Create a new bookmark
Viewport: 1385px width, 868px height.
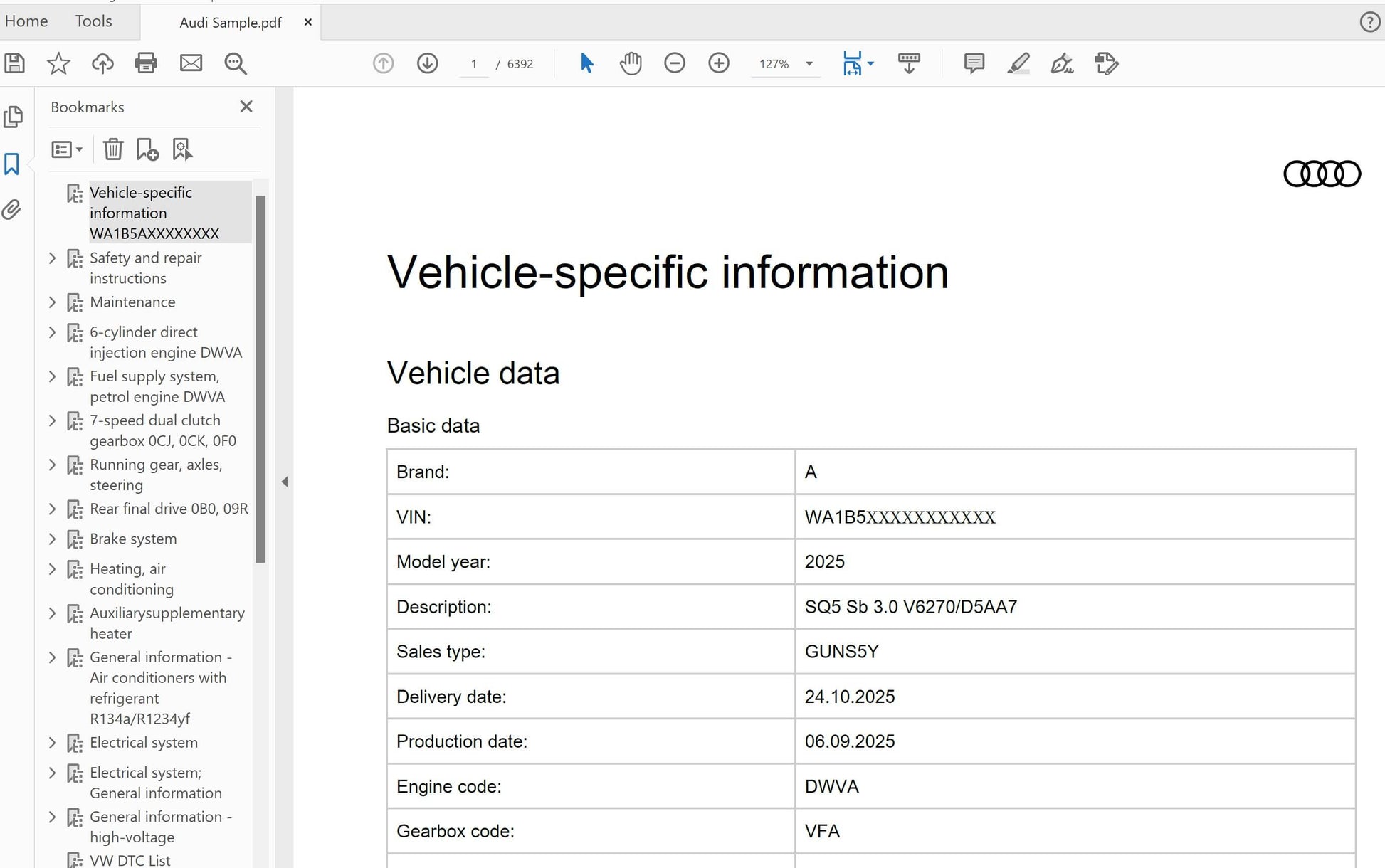(147, 149)
